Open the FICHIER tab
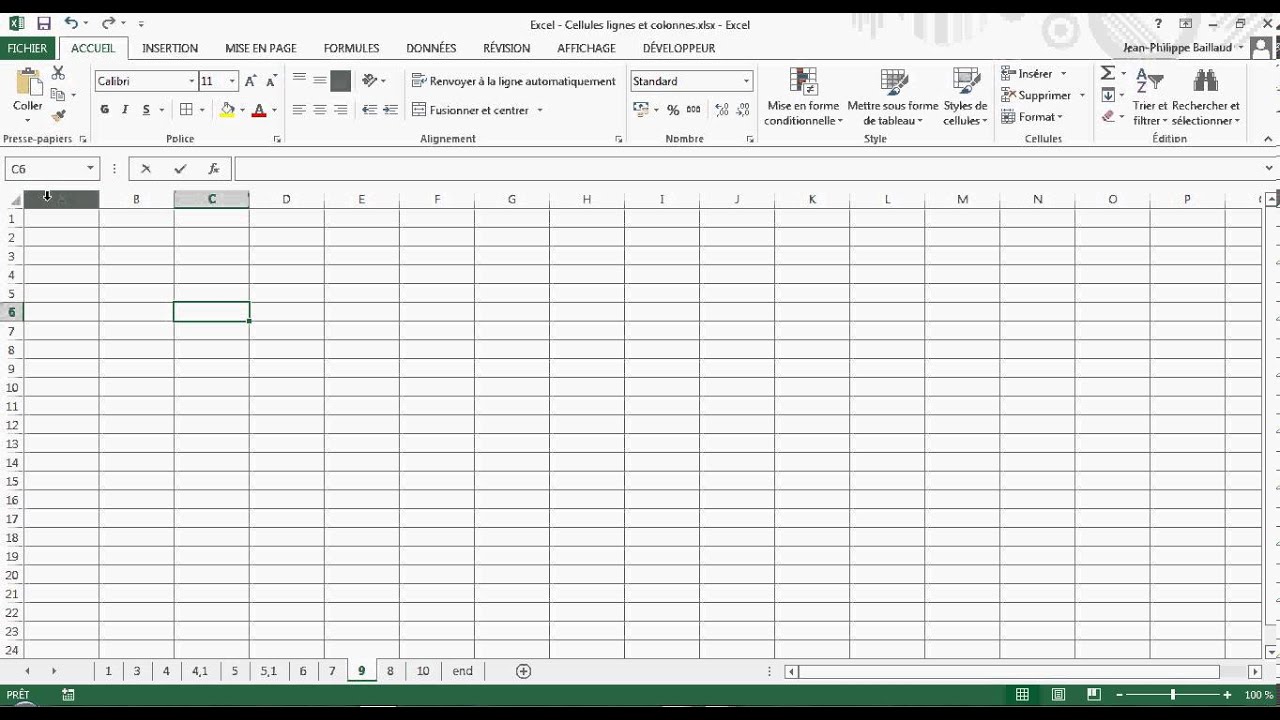Viewport: 1280px width, 720px height. click(x=28, y=48)
